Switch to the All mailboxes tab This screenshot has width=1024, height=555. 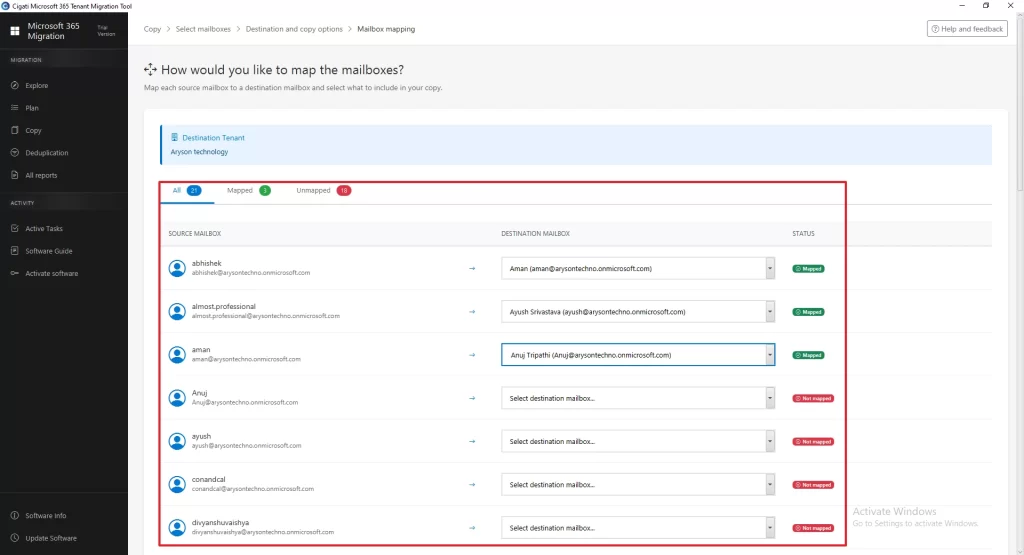(x=187, y=191)
